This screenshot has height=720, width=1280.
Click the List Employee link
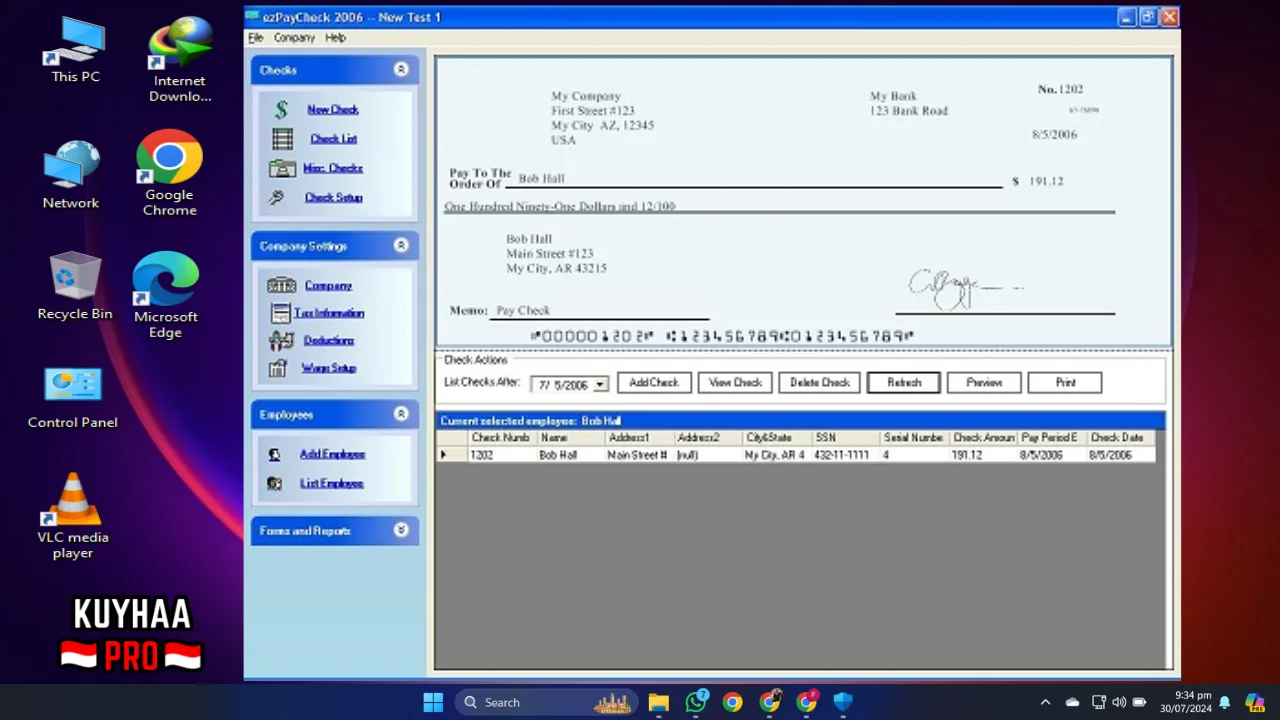coord(331,483)
